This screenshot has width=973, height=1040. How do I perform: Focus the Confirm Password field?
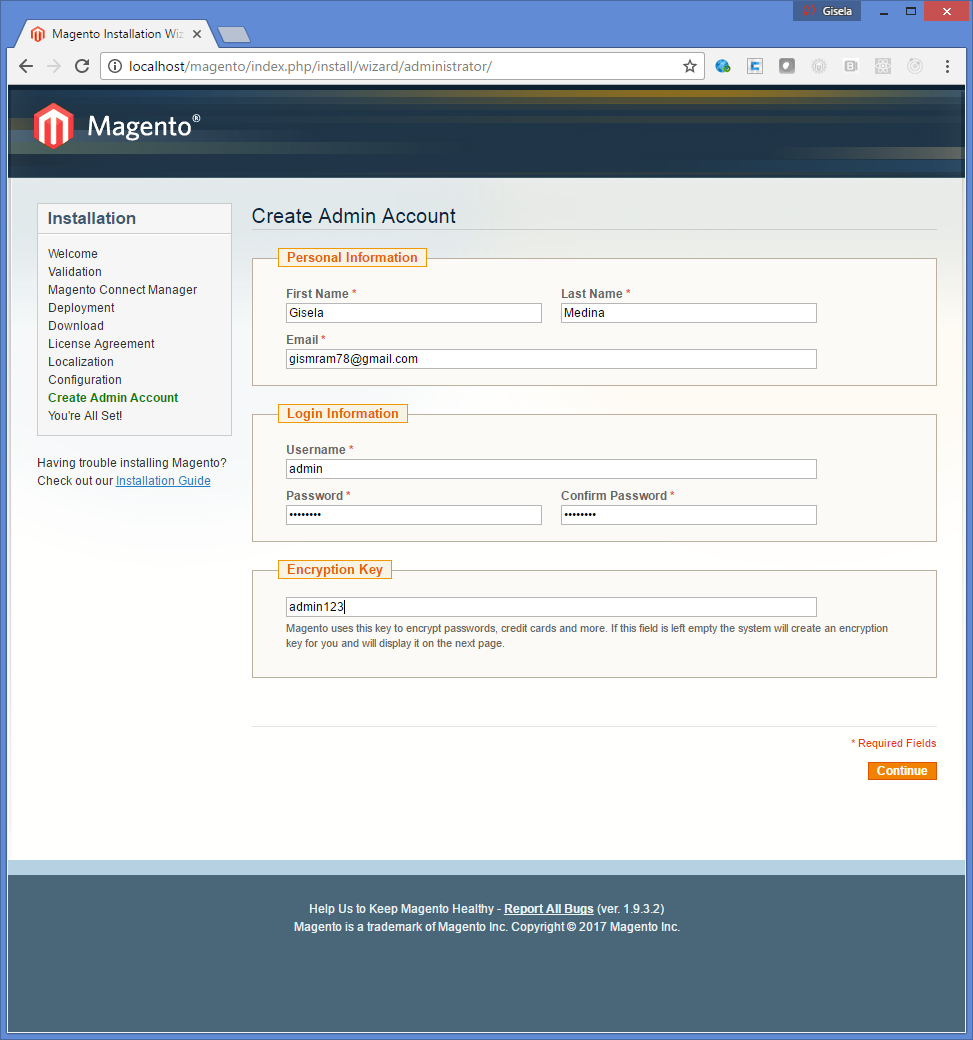tap(688, 515)
